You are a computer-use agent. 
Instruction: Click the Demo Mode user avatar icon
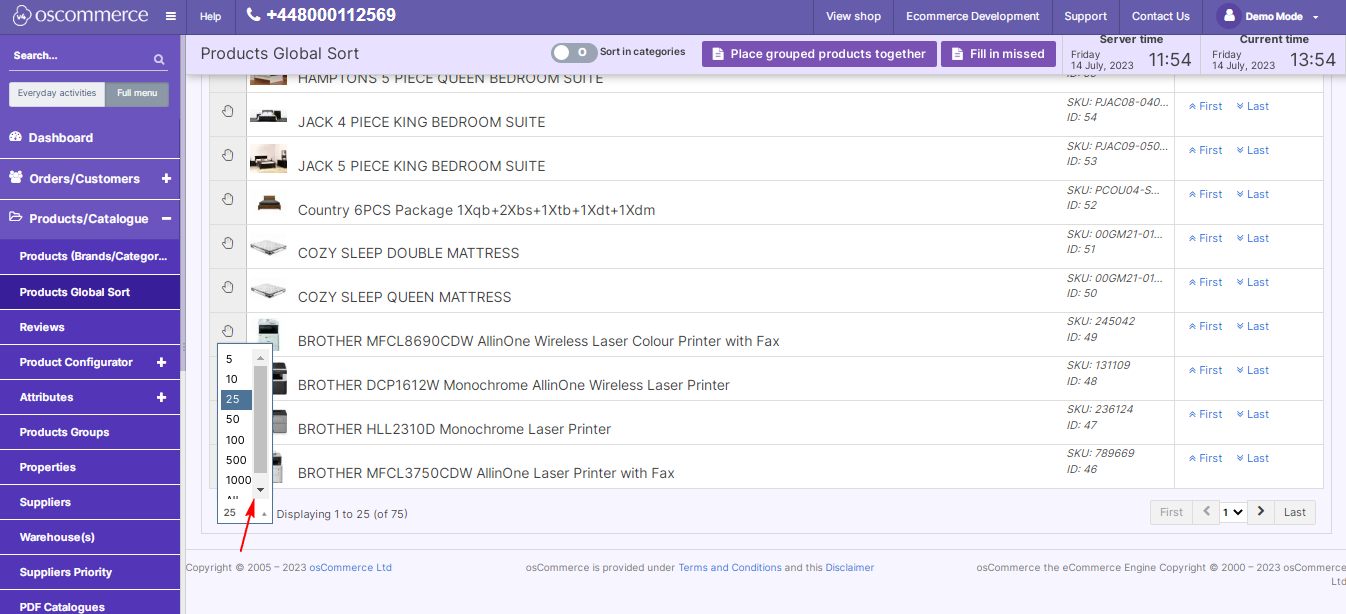tap(1230, 16)
